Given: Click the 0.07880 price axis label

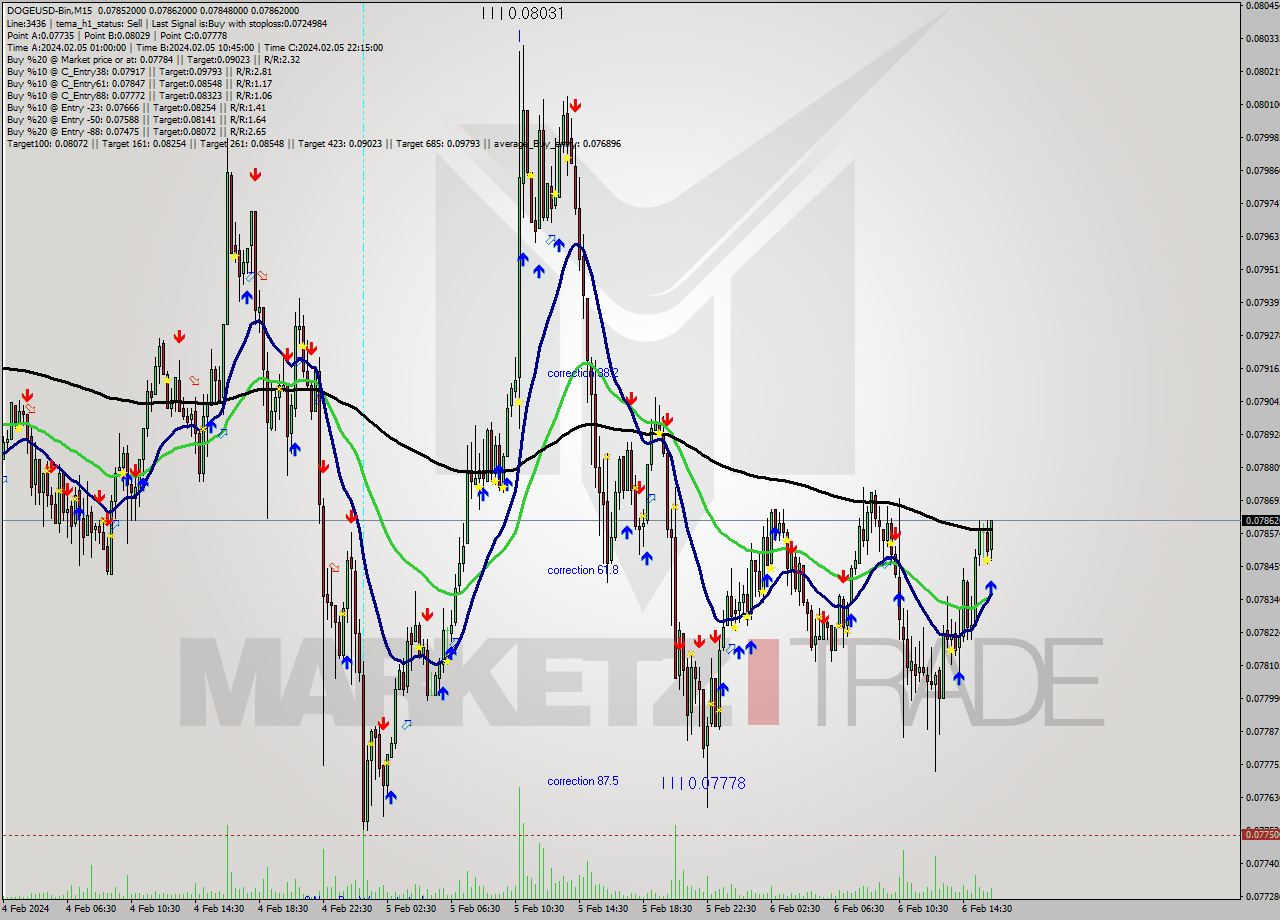Looking at the screenshot, I should click(1262, 467).
